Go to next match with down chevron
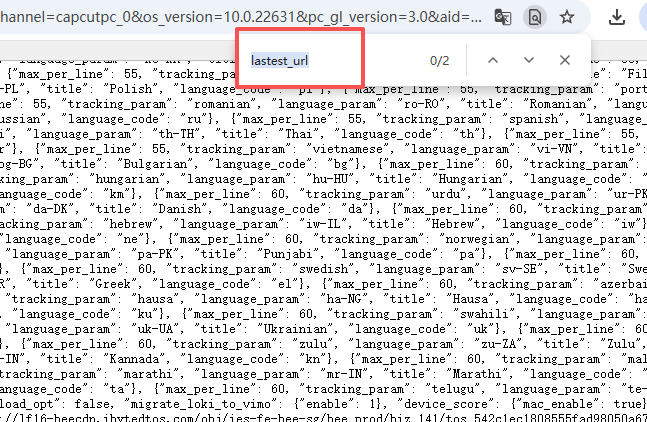 coord(529,61)
